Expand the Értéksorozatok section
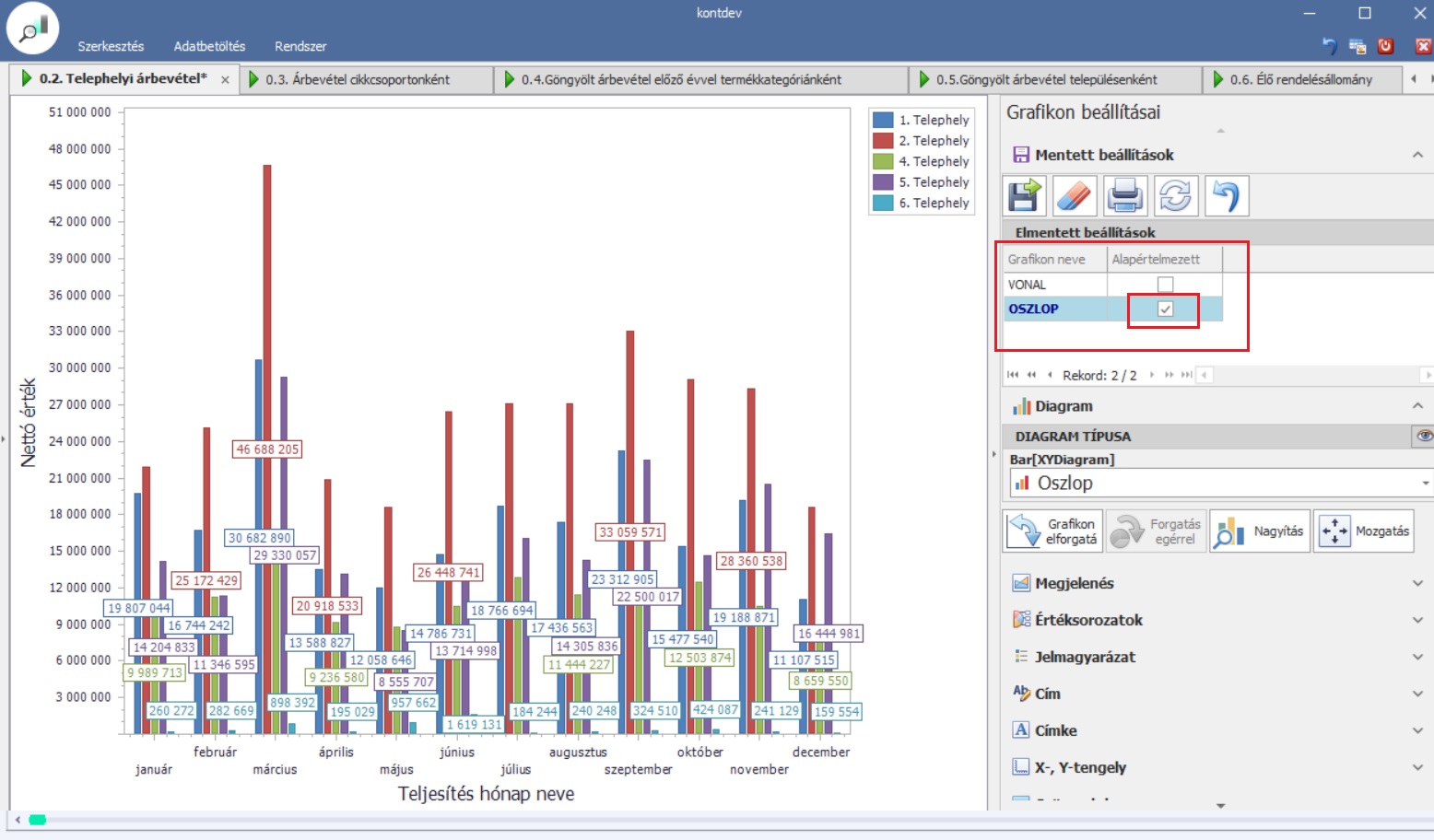 point(1417,620)
